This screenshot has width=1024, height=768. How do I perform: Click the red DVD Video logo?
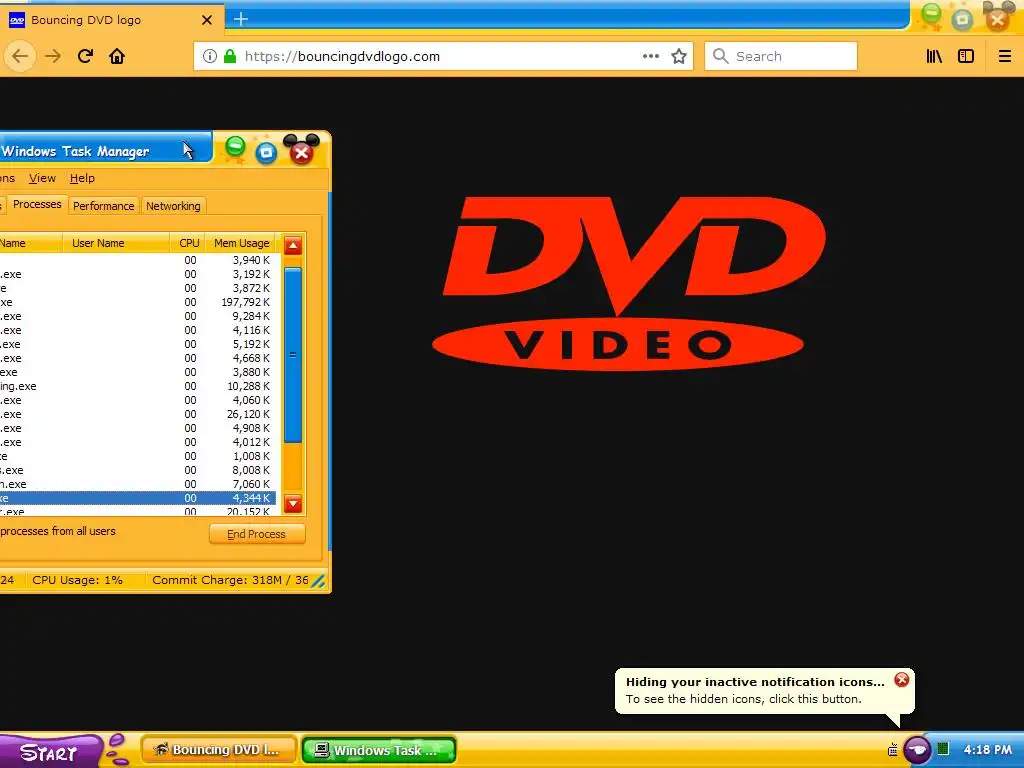click(627, 283)
